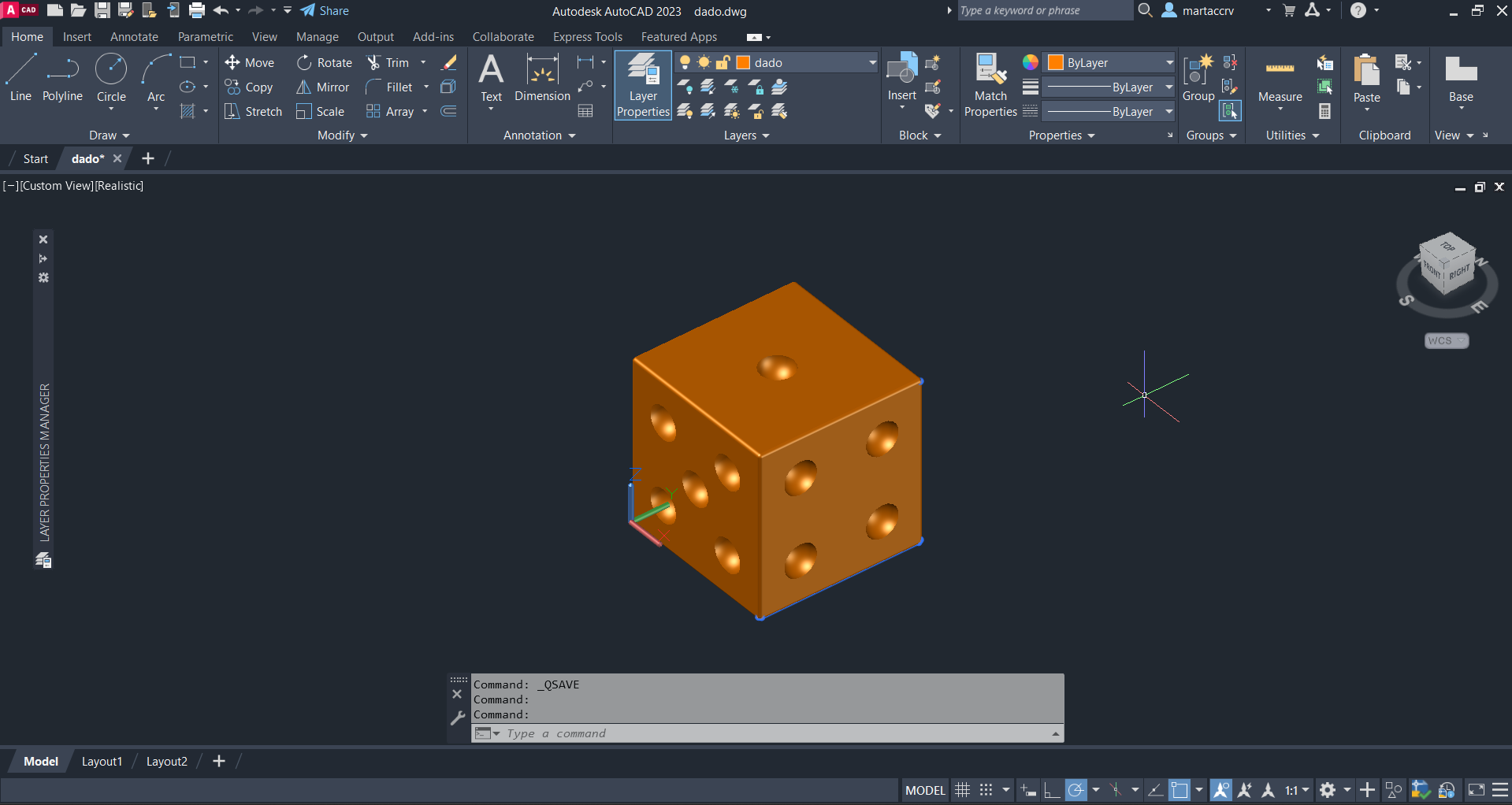The height and width of the screenshot is (805, 1512).
Task: Click the Rotate command button
Action: tap(325, 62)
